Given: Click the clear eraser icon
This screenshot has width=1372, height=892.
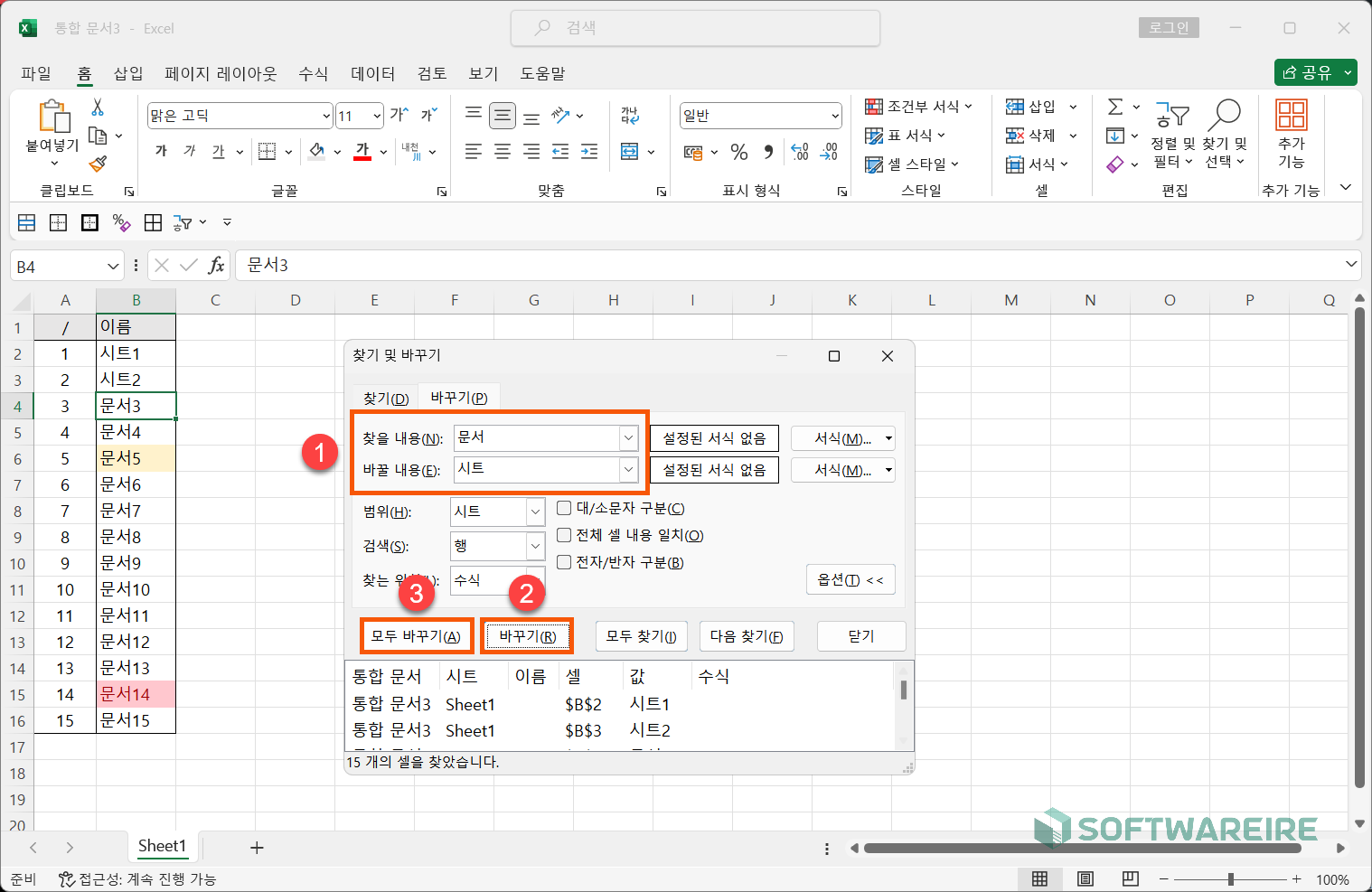Looking at the screenshot, I should (x=1115, y=164).
